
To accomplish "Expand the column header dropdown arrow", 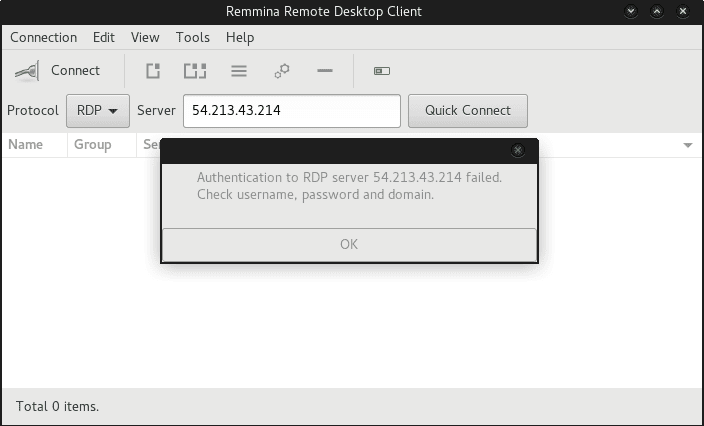I will 688,145.
